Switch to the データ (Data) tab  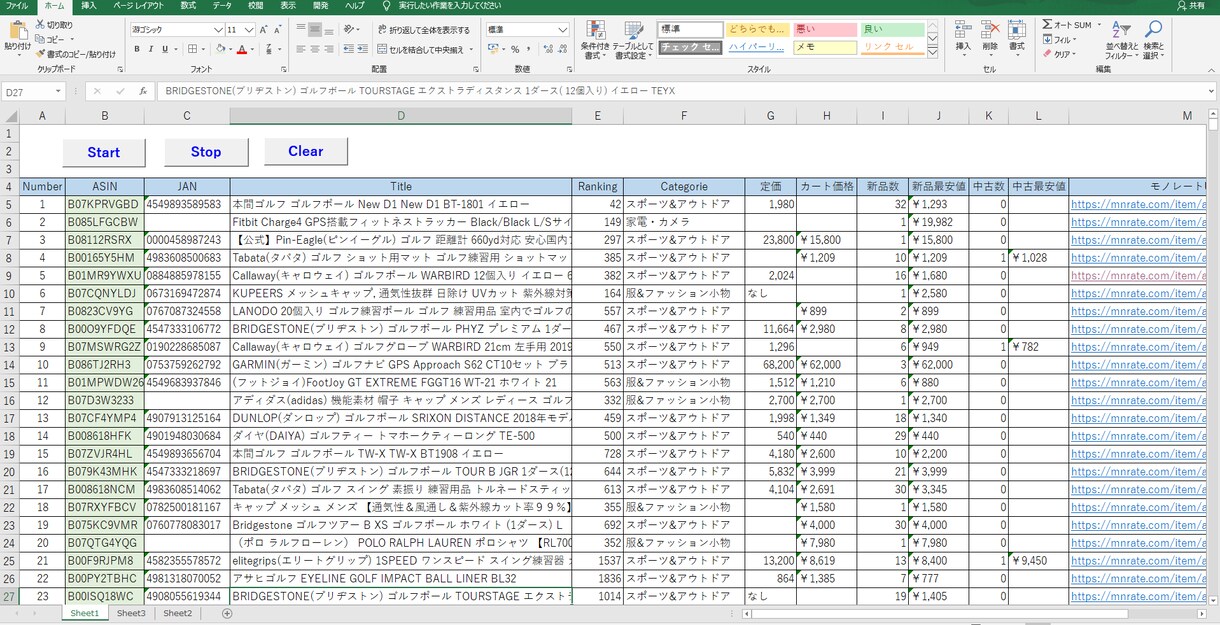[222, 6]
